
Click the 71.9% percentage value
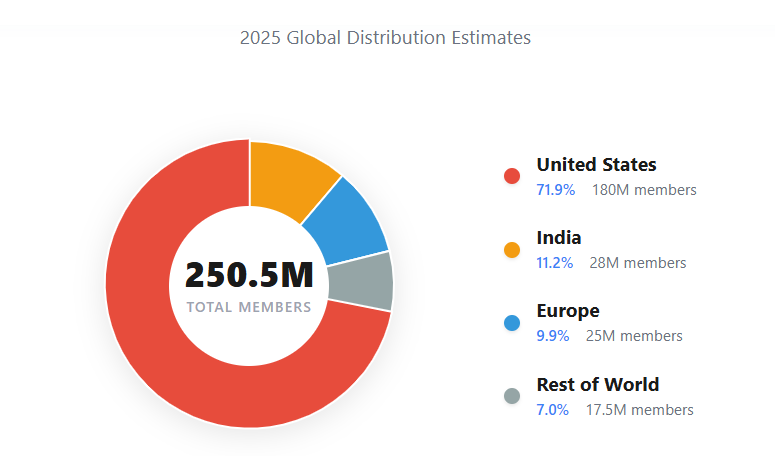pos(555,190)
